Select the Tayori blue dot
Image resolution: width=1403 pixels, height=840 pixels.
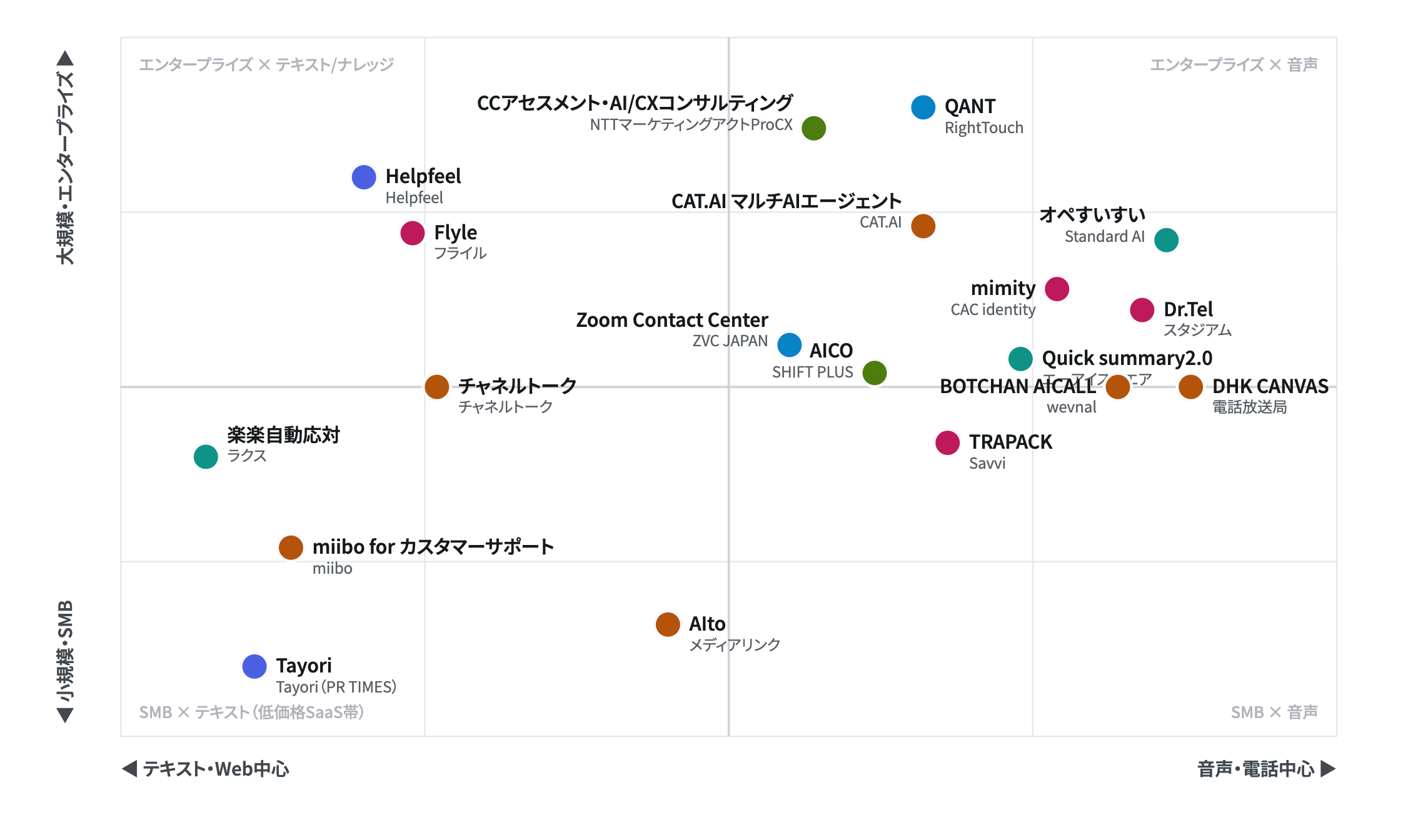click(254, 667)
